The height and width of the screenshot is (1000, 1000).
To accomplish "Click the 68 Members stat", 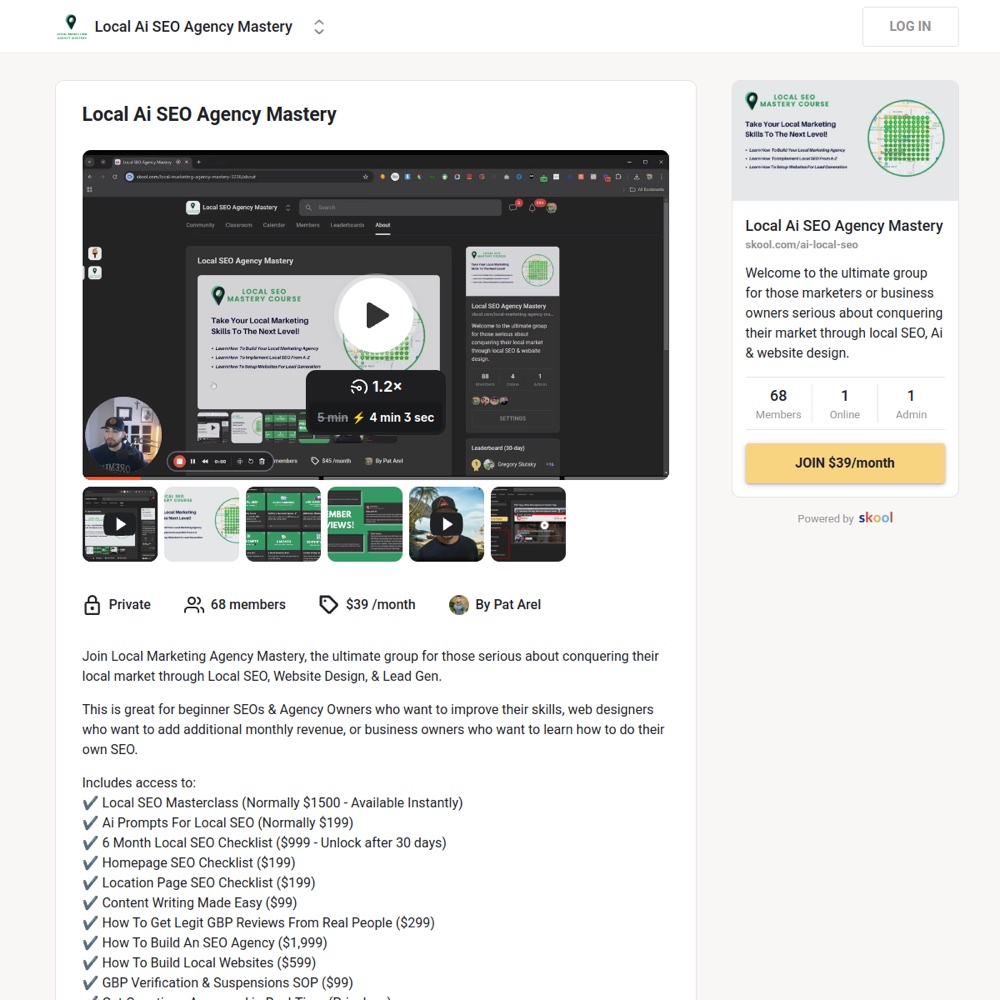I will (x=778, y=404).
